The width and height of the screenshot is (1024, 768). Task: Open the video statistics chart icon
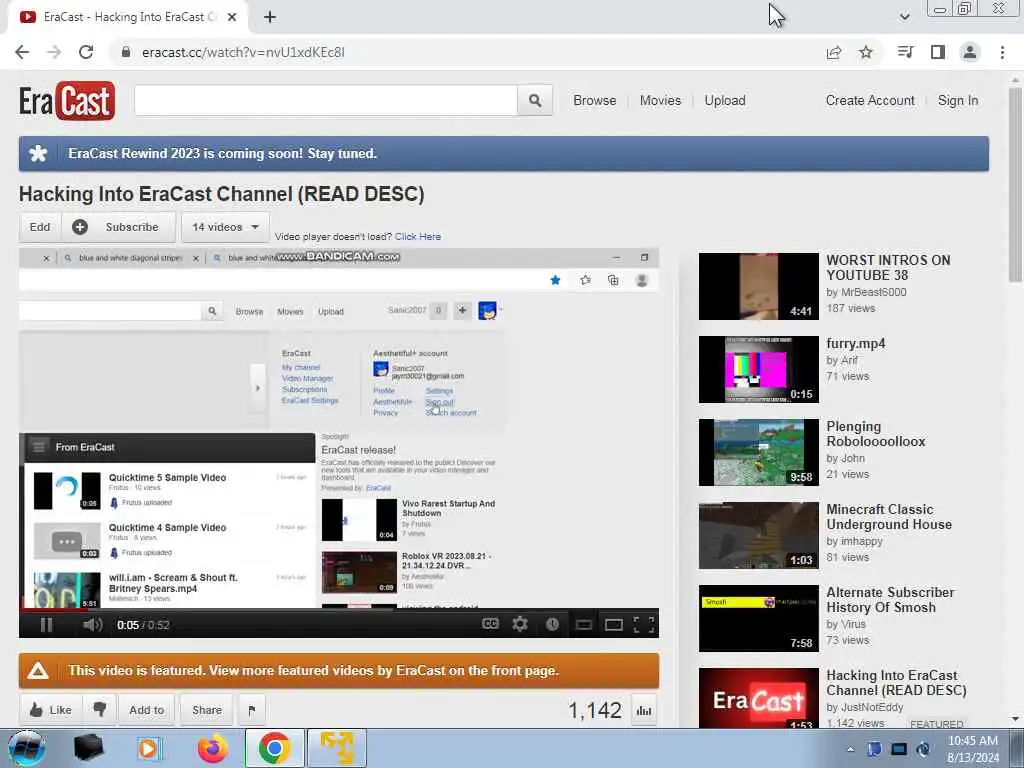pos(644,711)
